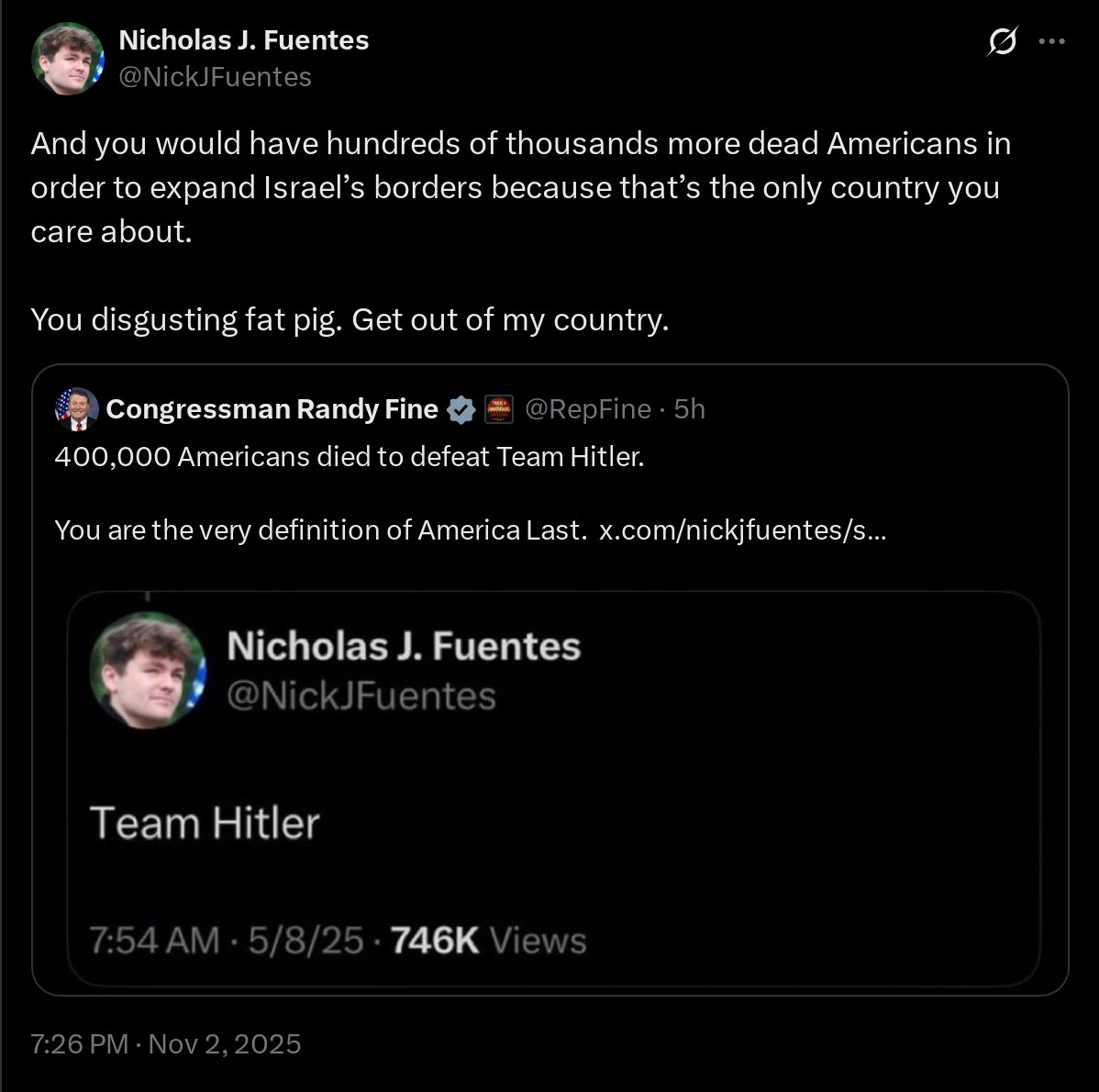Click the large avatar inside the embedded screenshot
Screen dimensions: 1099x1092
[148, 670]
